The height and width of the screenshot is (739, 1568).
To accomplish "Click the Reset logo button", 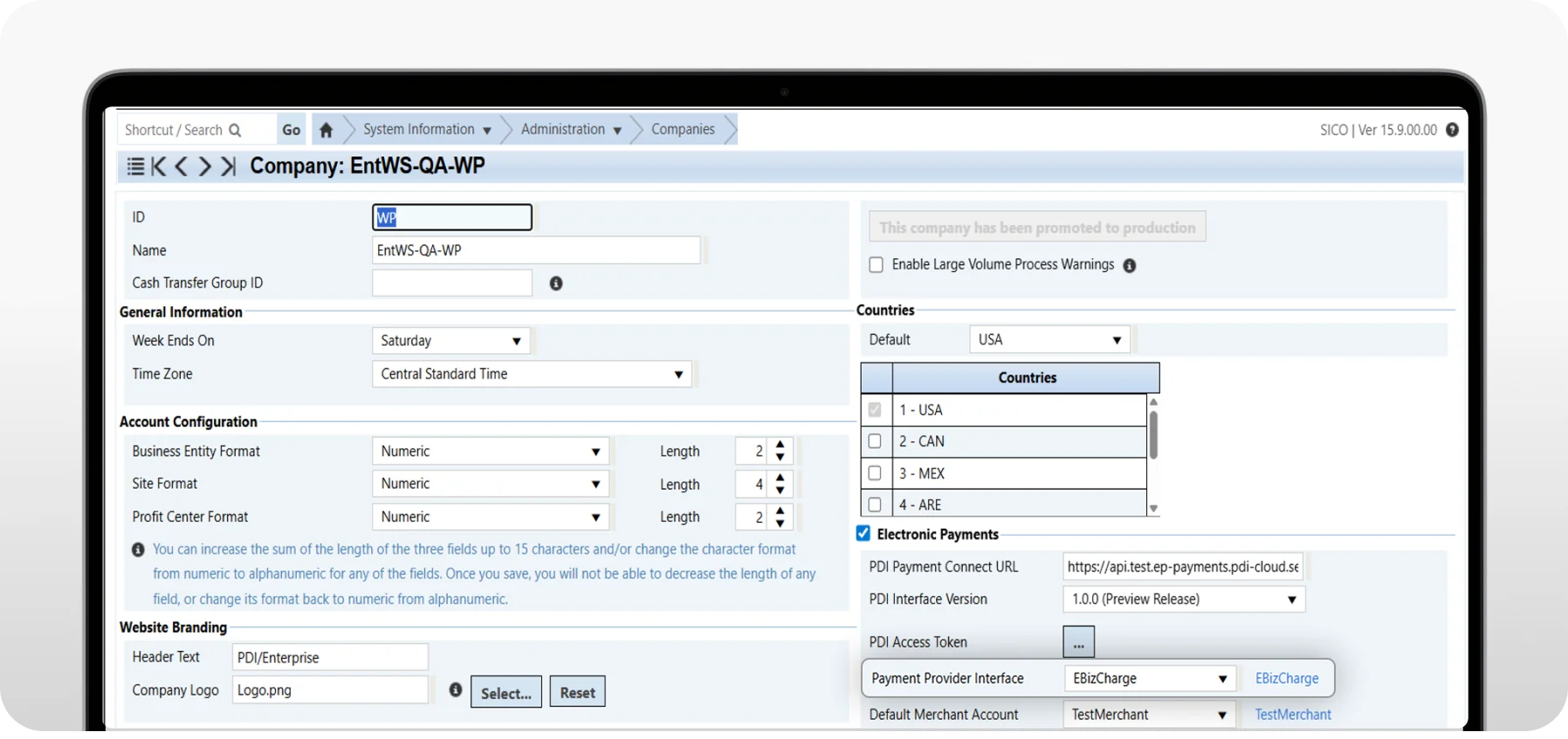I will tap(578, 693).
